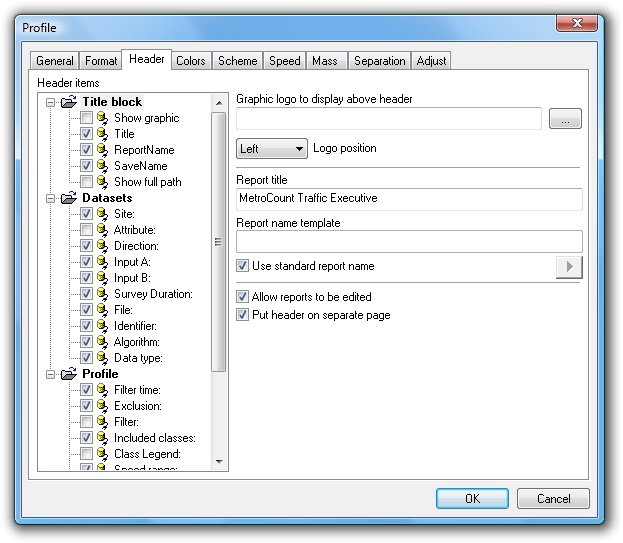Click the item icon next to File:
This screenshot has width=623, height=543.
point(103,310)
